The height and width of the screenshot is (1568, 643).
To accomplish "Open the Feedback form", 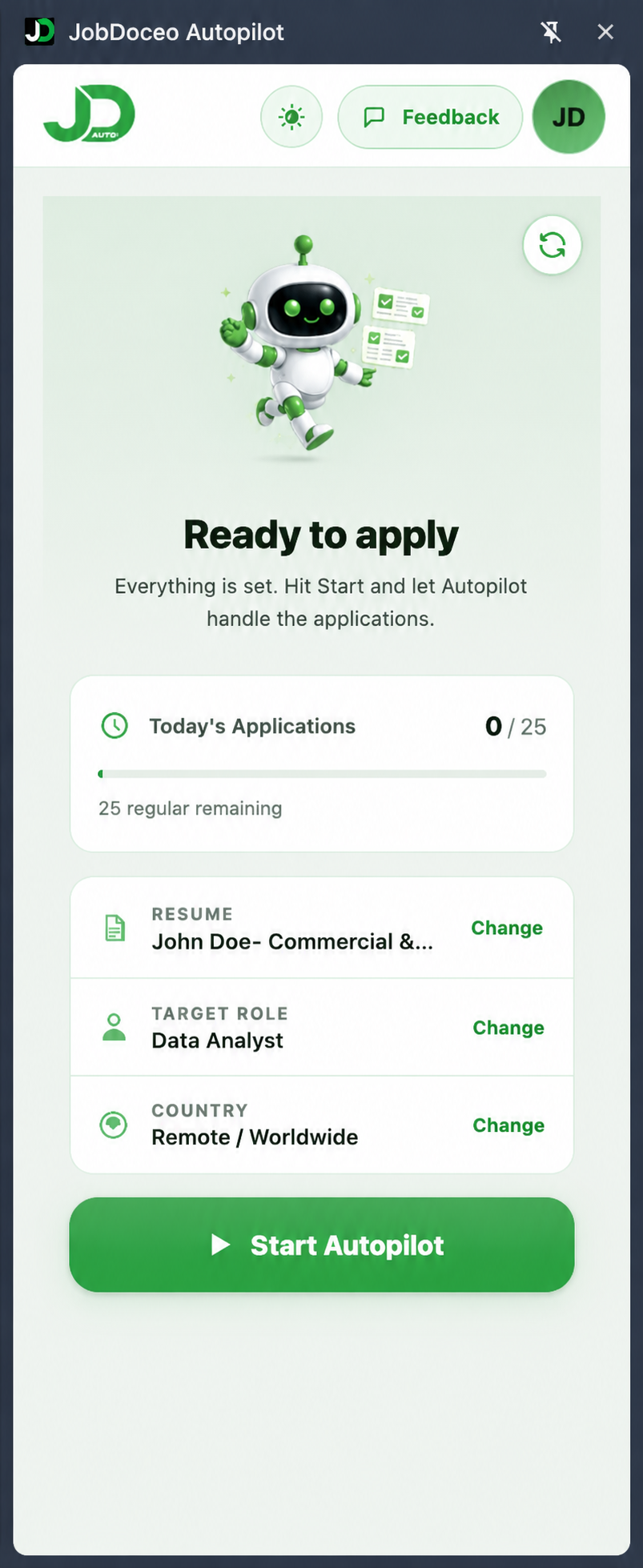I will 430,117.
